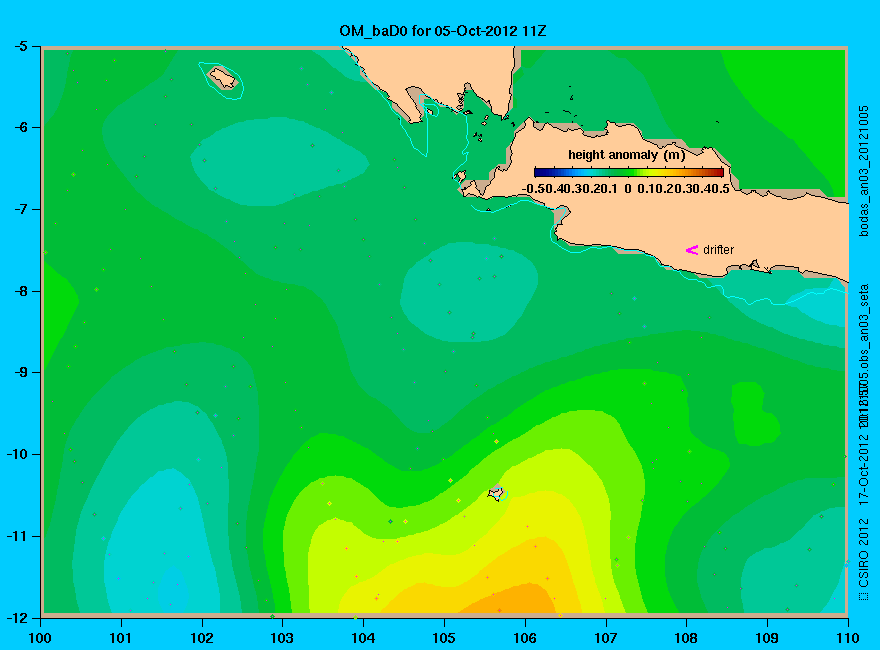The height and width of the screenshot is (650, 880).
Task: Click the small island outlined near 102E 5.5S
Action: click(223, 78)
